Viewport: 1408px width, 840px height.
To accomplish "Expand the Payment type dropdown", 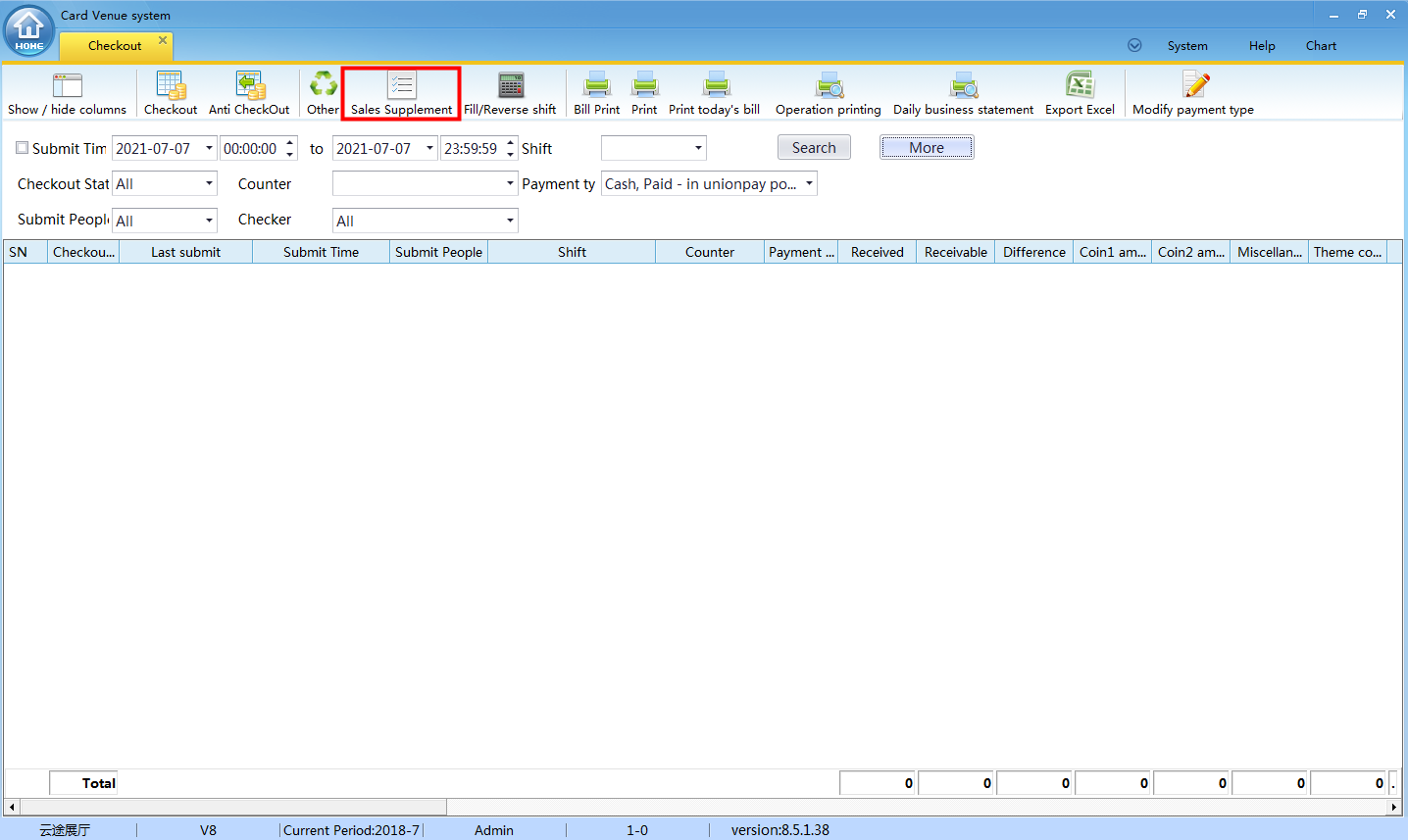I will coord(809,183).
